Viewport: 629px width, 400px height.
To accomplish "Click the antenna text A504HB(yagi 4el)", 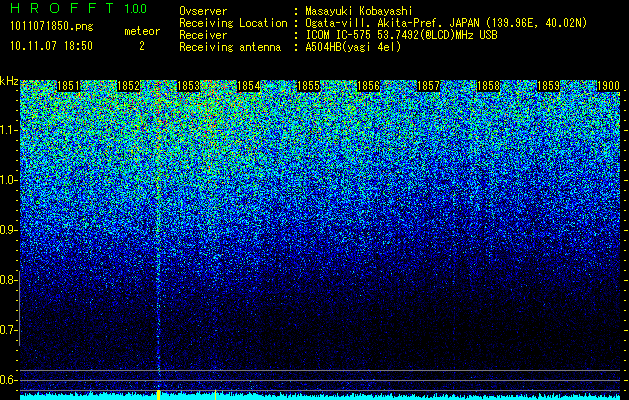I will (x=353, y=47).
